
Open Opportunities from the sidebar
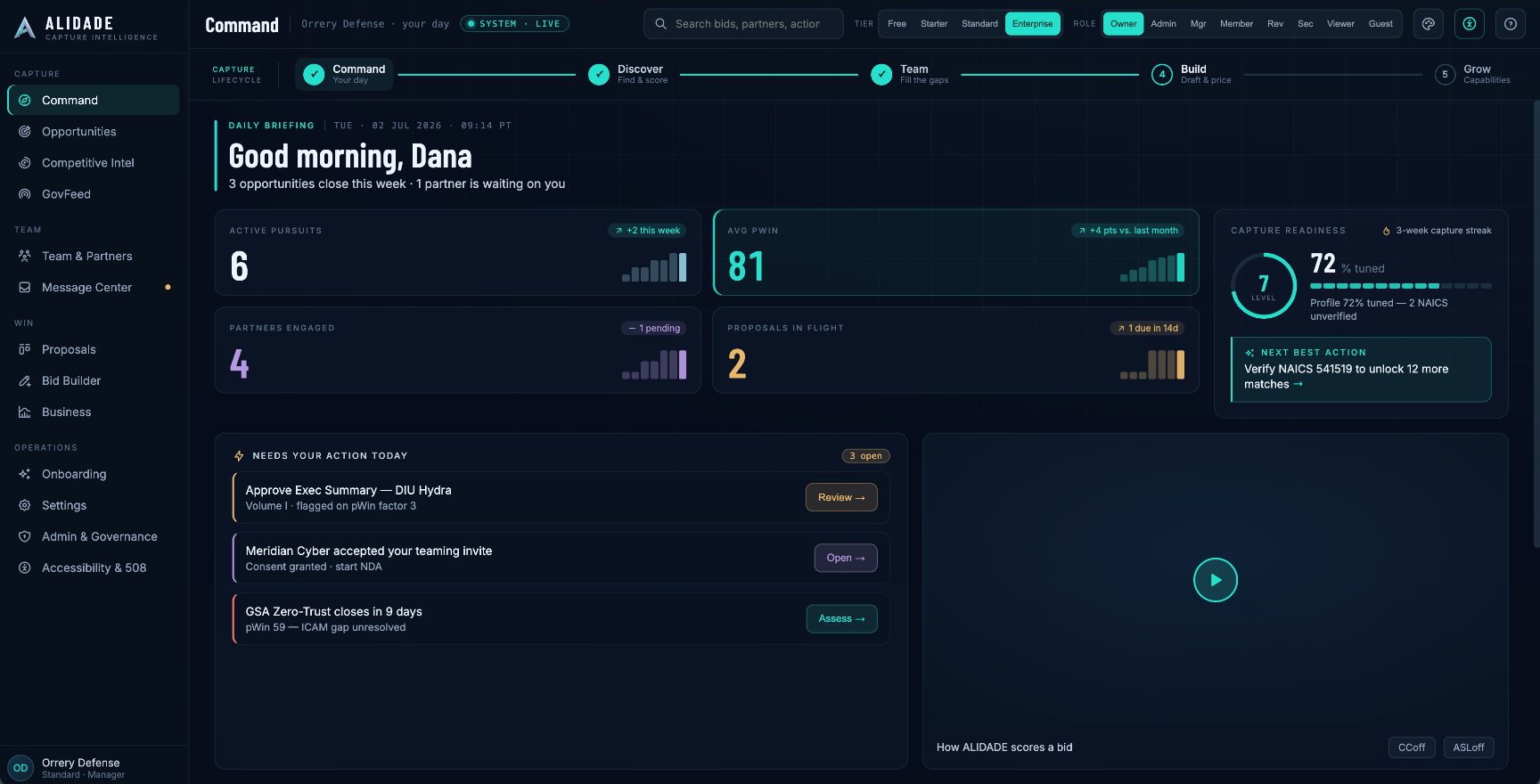tap(93, 132)
